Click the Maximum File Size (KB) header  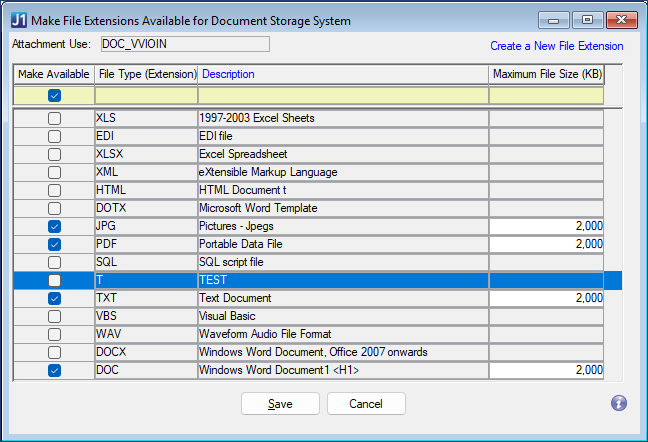click(547, 74)
